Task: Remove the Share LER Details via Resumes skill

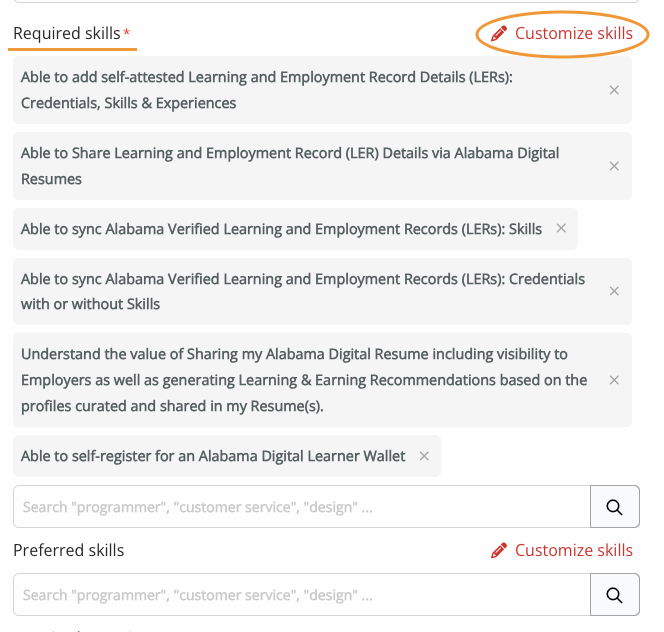Action: click(614, 166)
